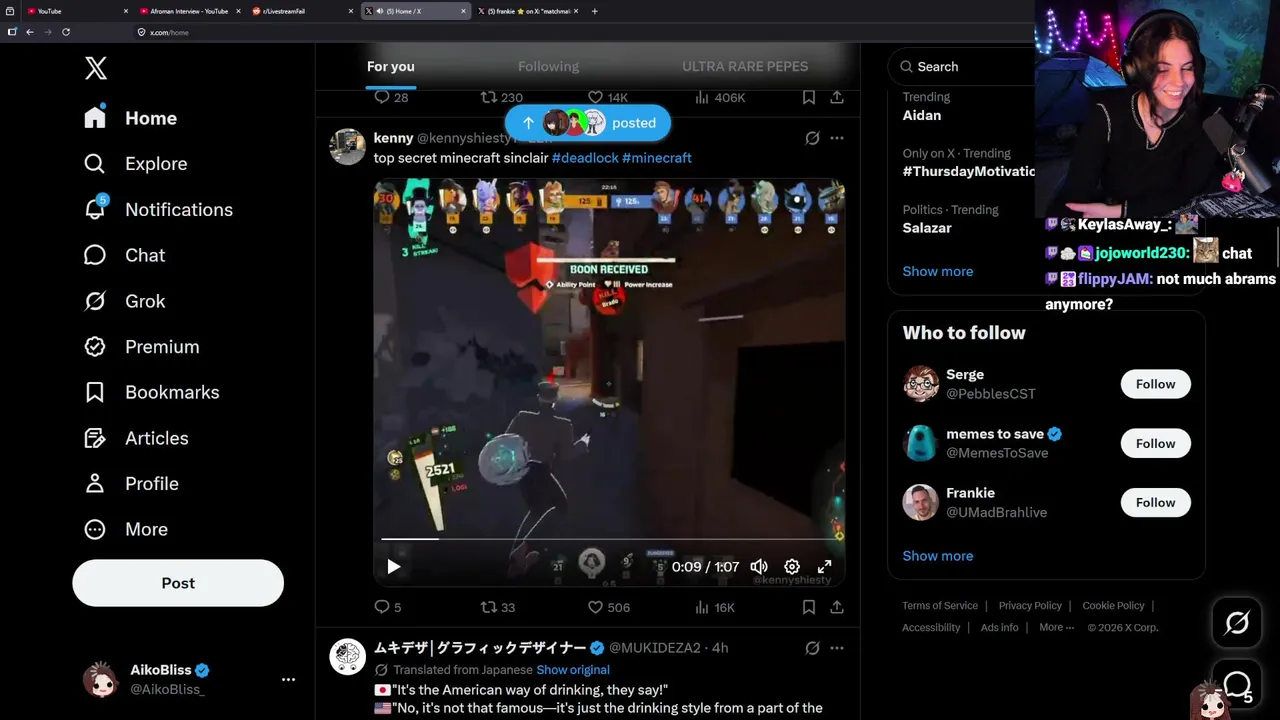Open the Aidan trending topic
Viewport: 1280px width, 720px height.
[x=922, y=115]
